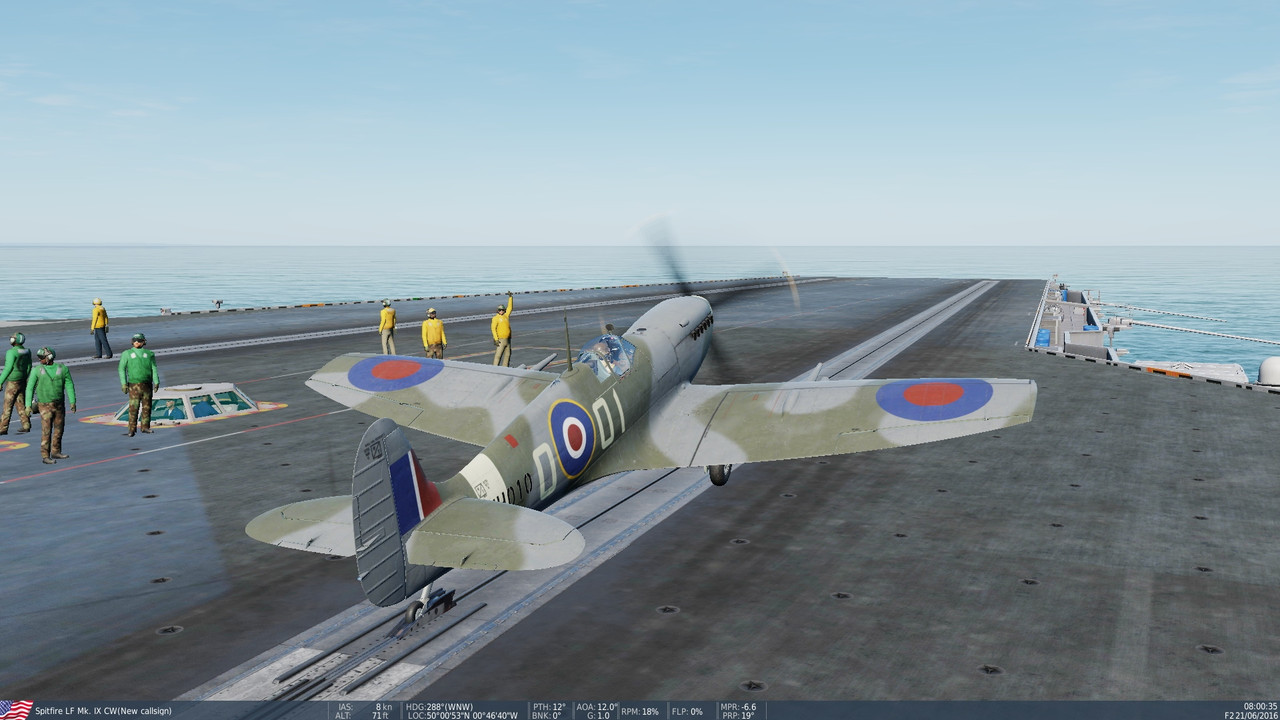This screenshot has height=720, width=1280.
Task: Click the angle of attack 'AOA: 12.0°'
Action: pyautogui.click(x=596, y=706)
